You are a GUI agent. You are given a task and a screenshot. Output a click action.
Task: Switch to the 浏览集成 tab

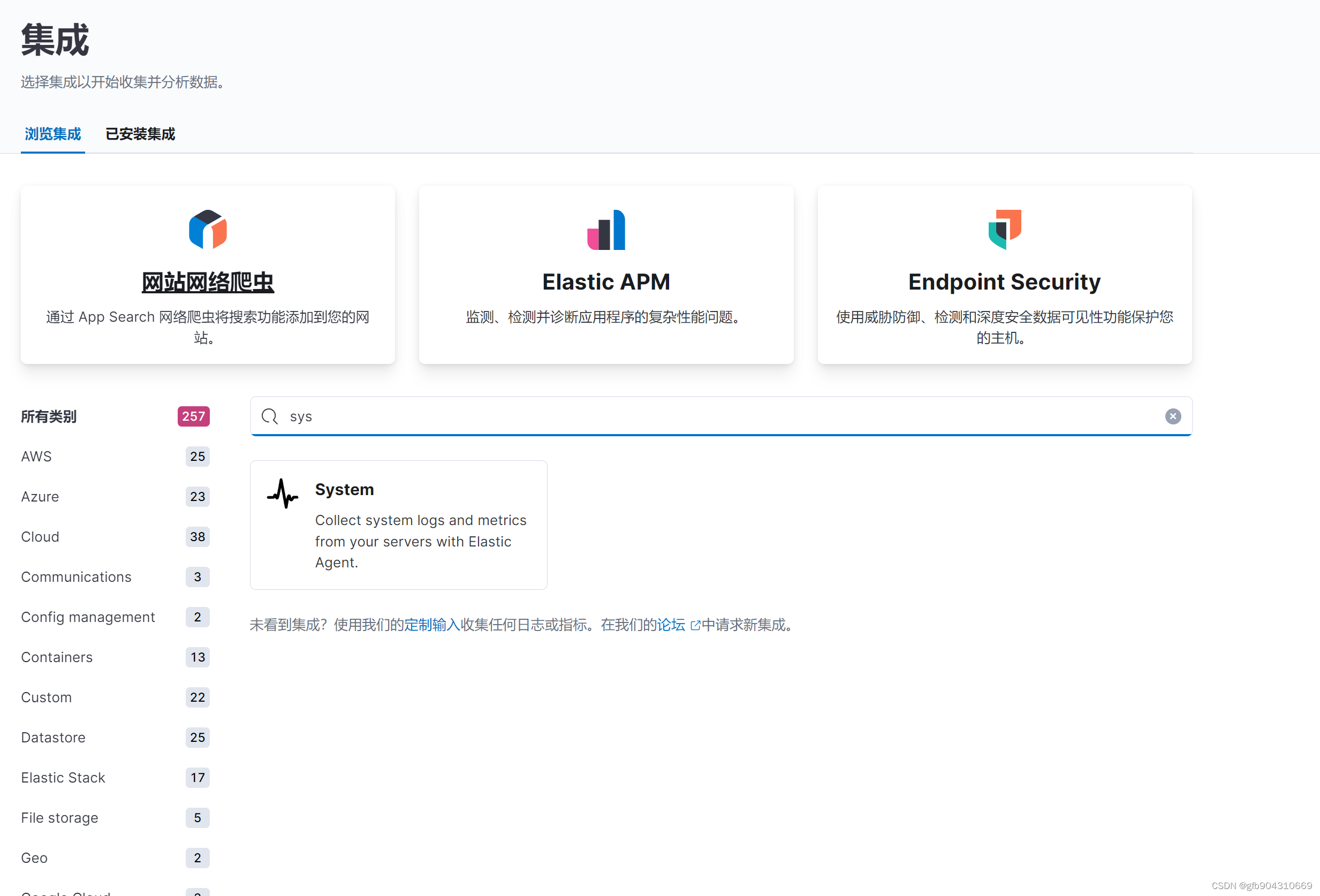[53, 134]
